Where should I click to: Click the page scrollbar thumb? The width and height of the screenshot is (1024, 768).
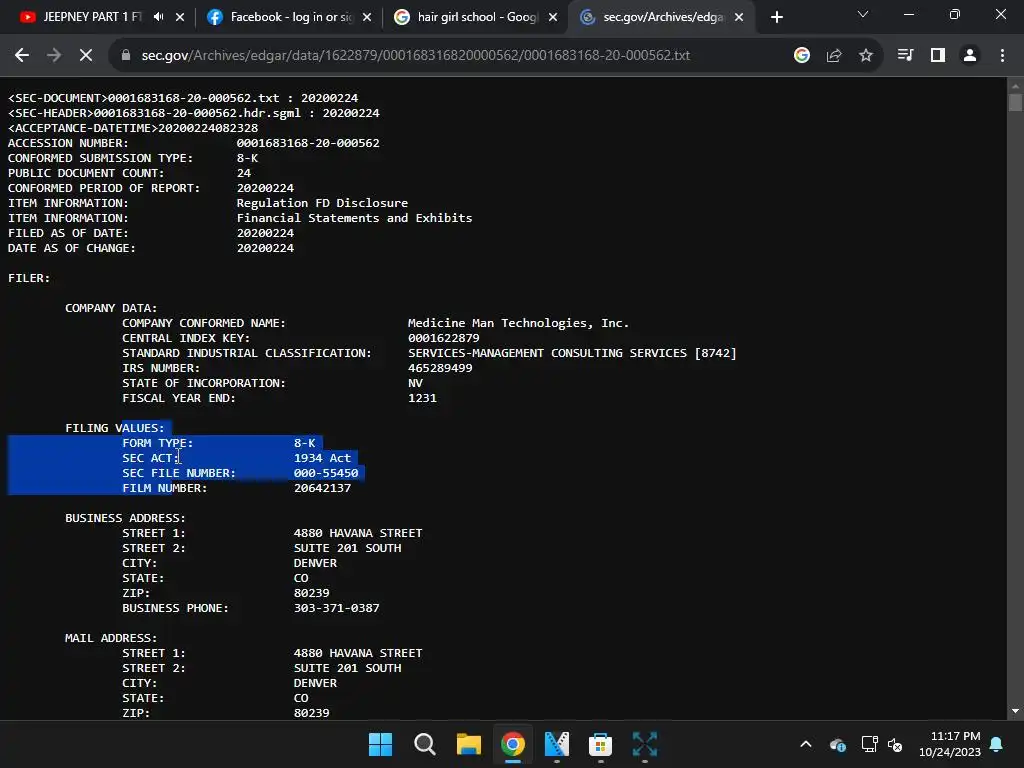coord(1015,103)
